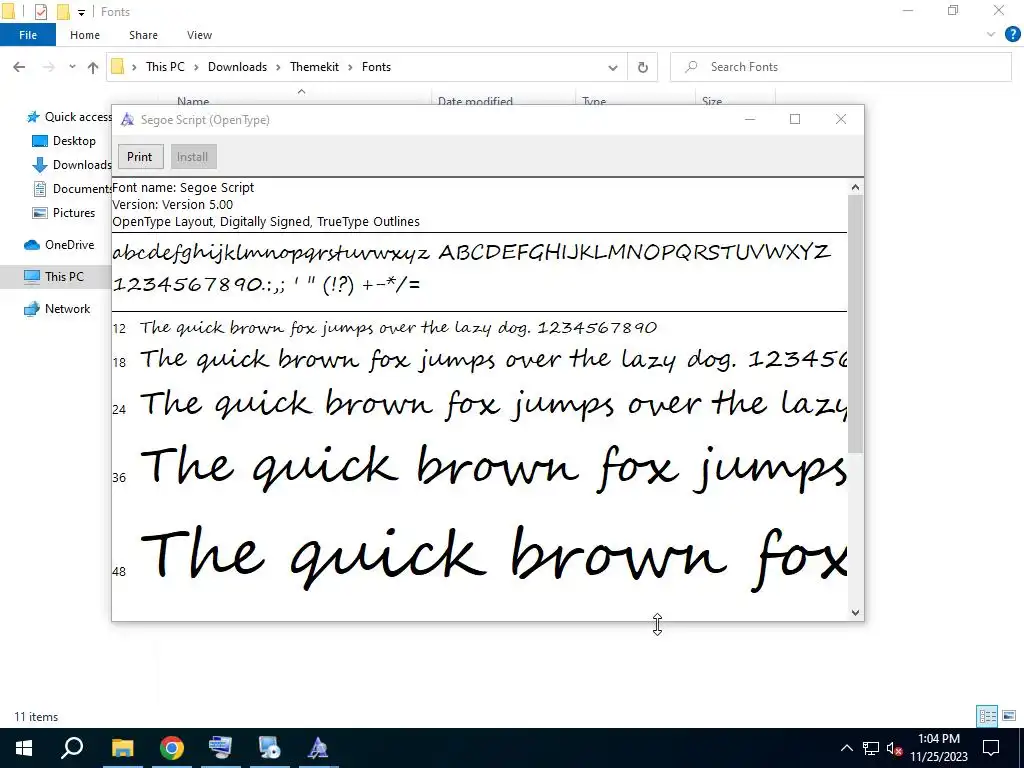The height and width of the screenshot is (768, 1024).
Task: Open customize Quick Access Toolbar dropdown
Action: [82, 12]
